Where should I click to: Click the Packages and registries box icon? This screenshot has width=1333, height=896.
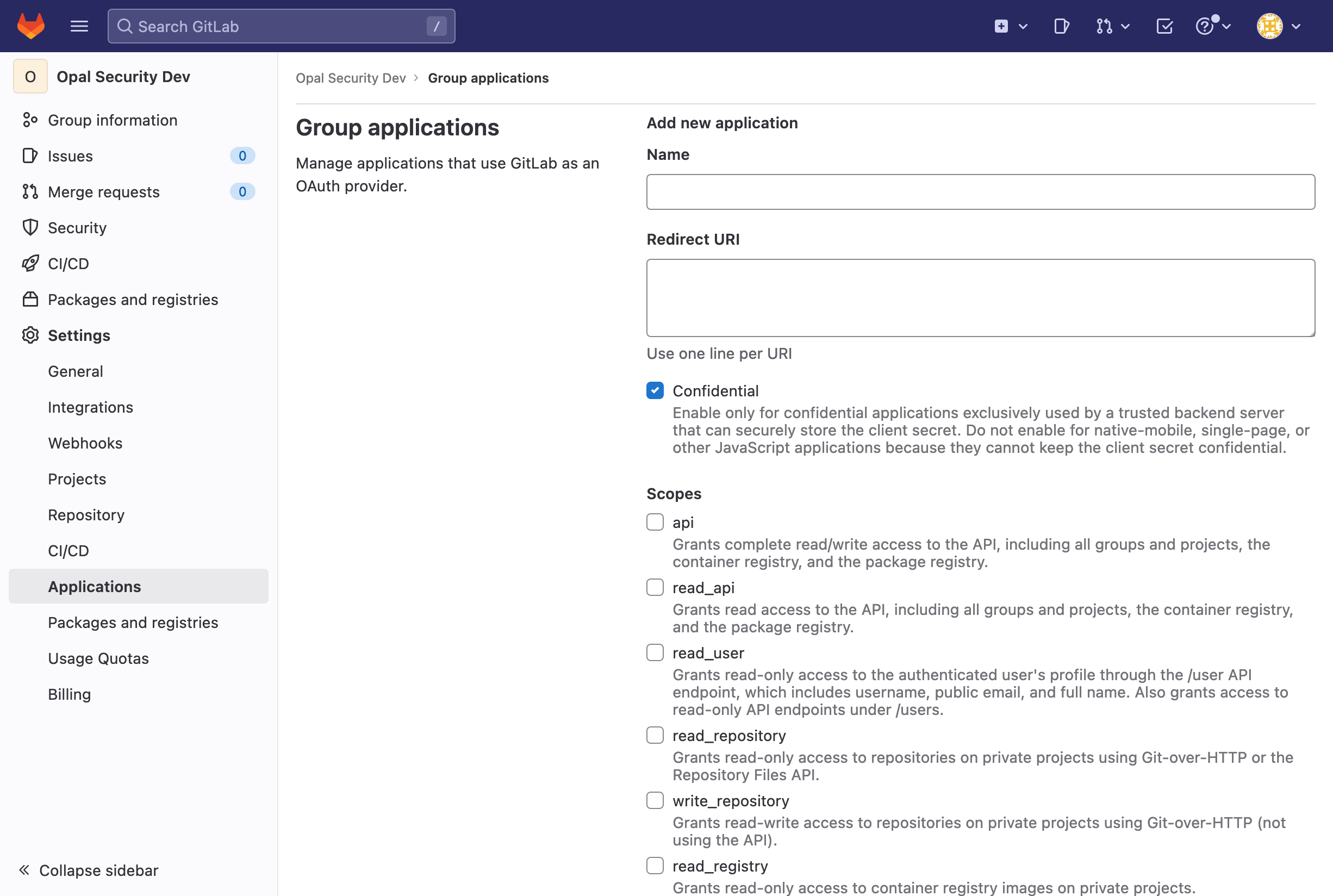(x=30, y=300)
